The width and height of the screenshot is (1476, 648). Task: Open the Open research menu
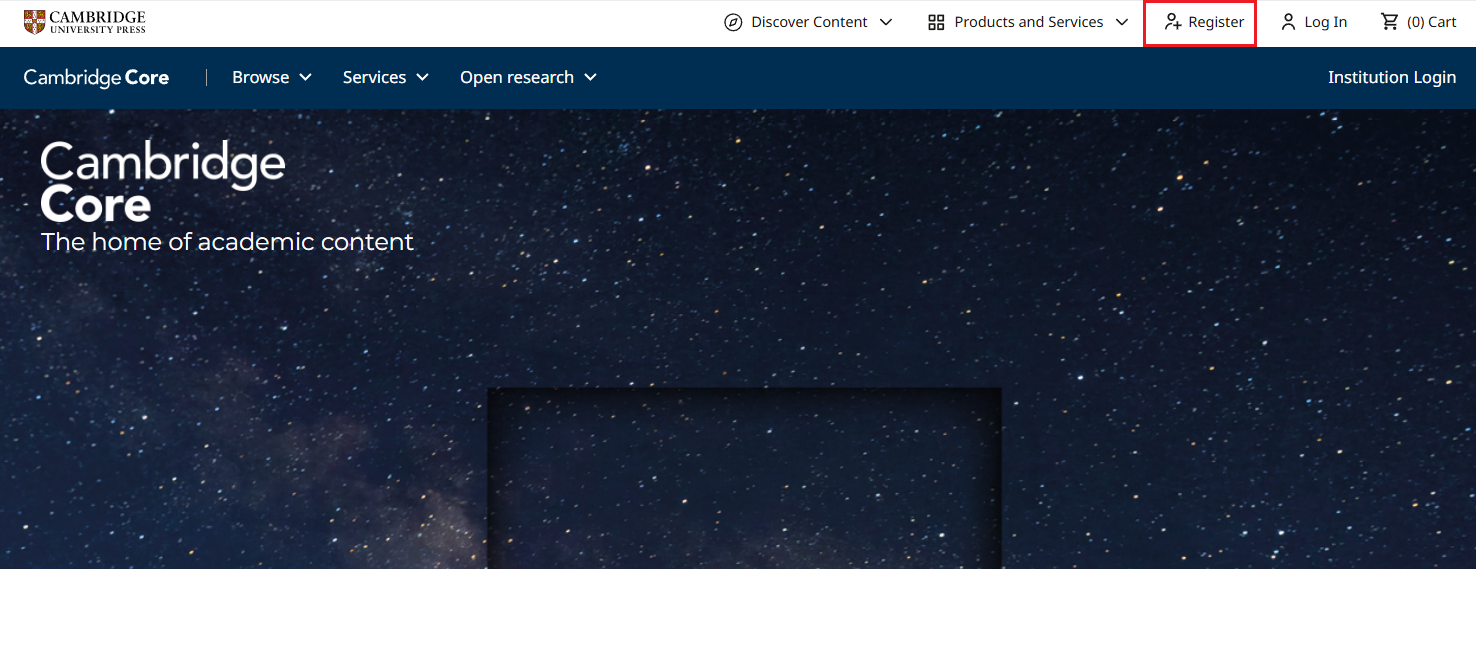pyautogui.click(x=528, y=77)
